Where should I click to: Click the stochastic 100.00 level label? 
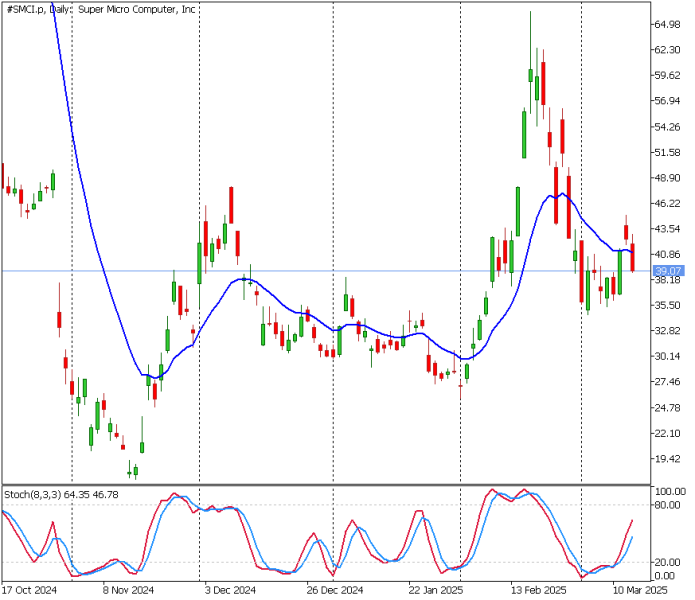670,491
